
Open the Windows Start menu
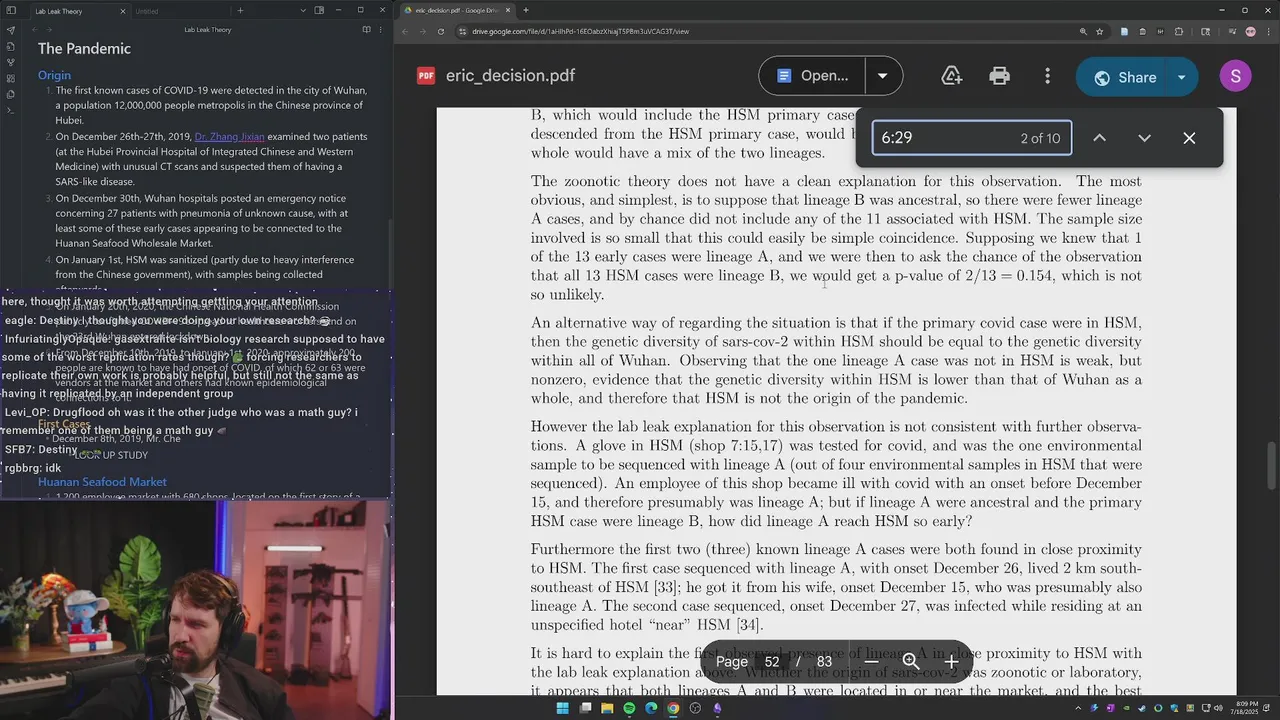562,708
